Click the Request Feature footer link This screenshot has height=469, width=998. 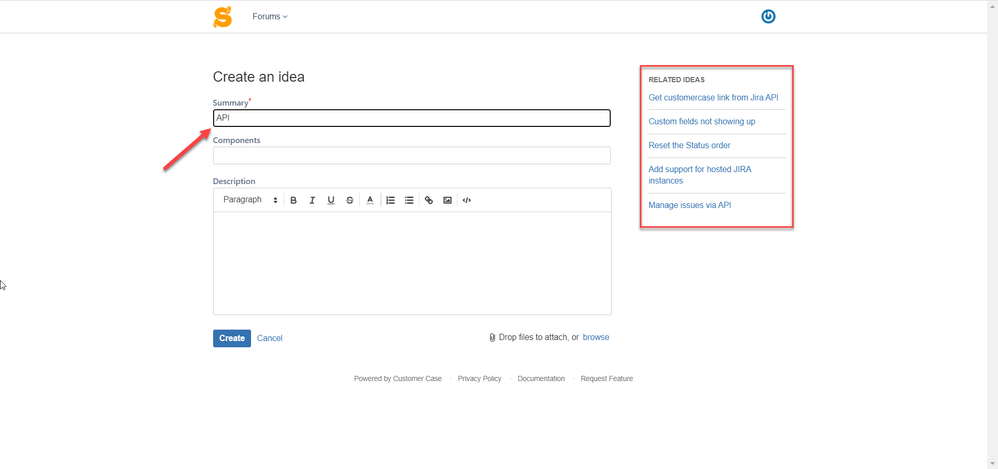coord(607,379)
